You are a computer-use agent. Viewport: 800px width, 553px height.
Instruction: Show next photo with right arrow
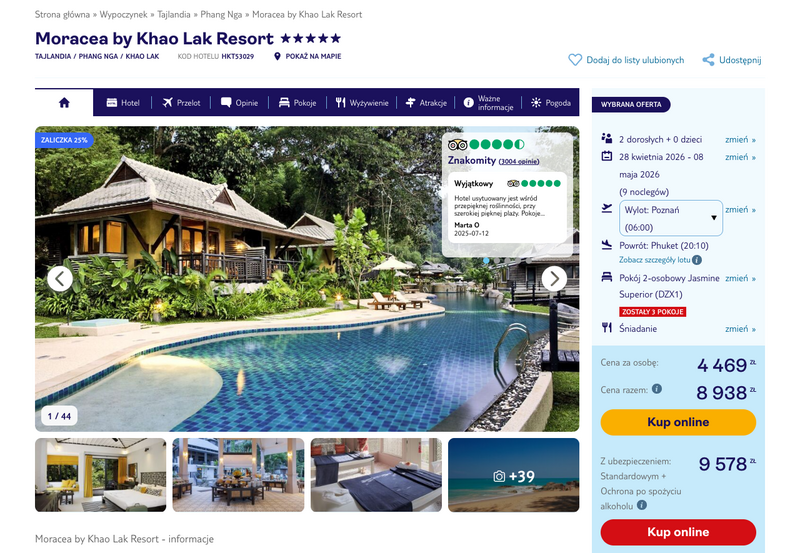click(554, 279)
